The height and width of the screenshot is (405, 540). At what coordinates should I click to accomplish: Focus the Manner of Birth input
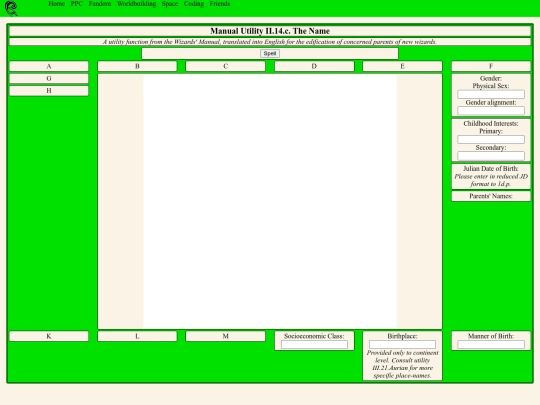pos(491,344)
